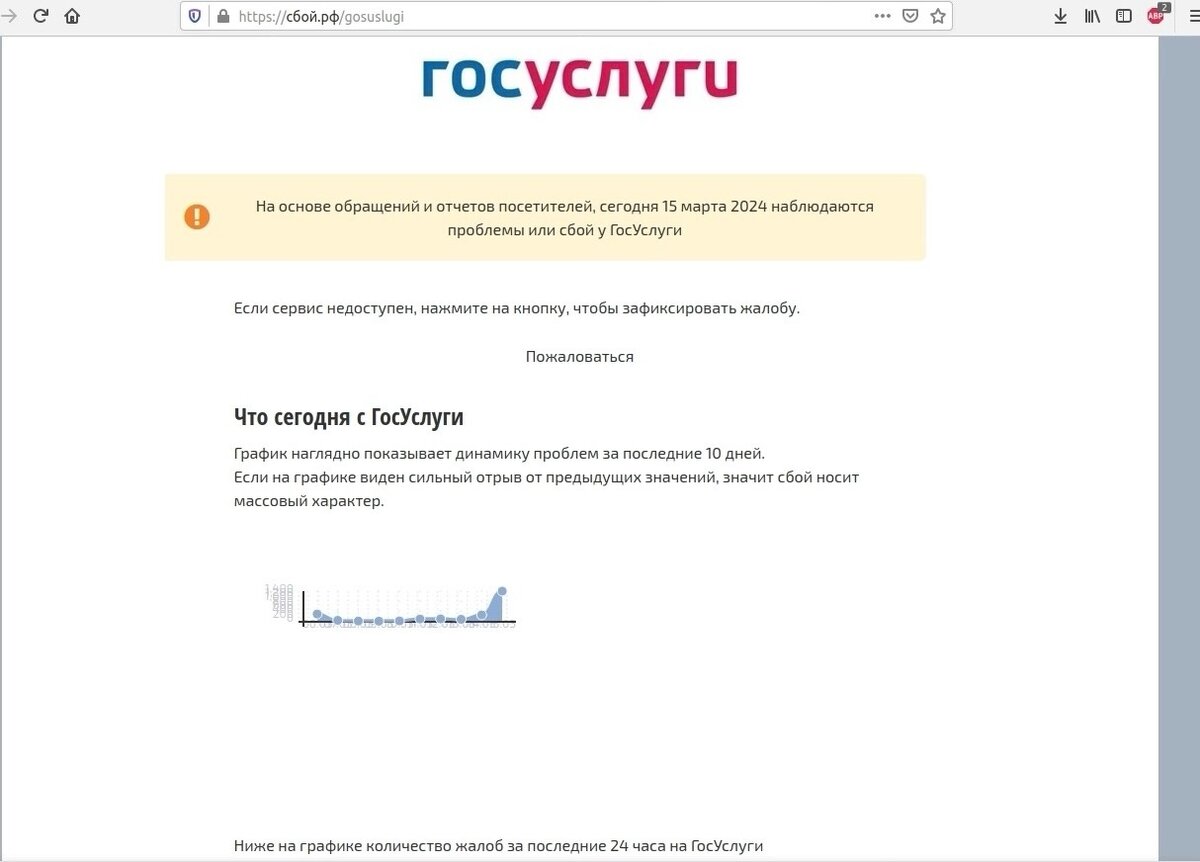Show site security padlock info

click(222, 16)
